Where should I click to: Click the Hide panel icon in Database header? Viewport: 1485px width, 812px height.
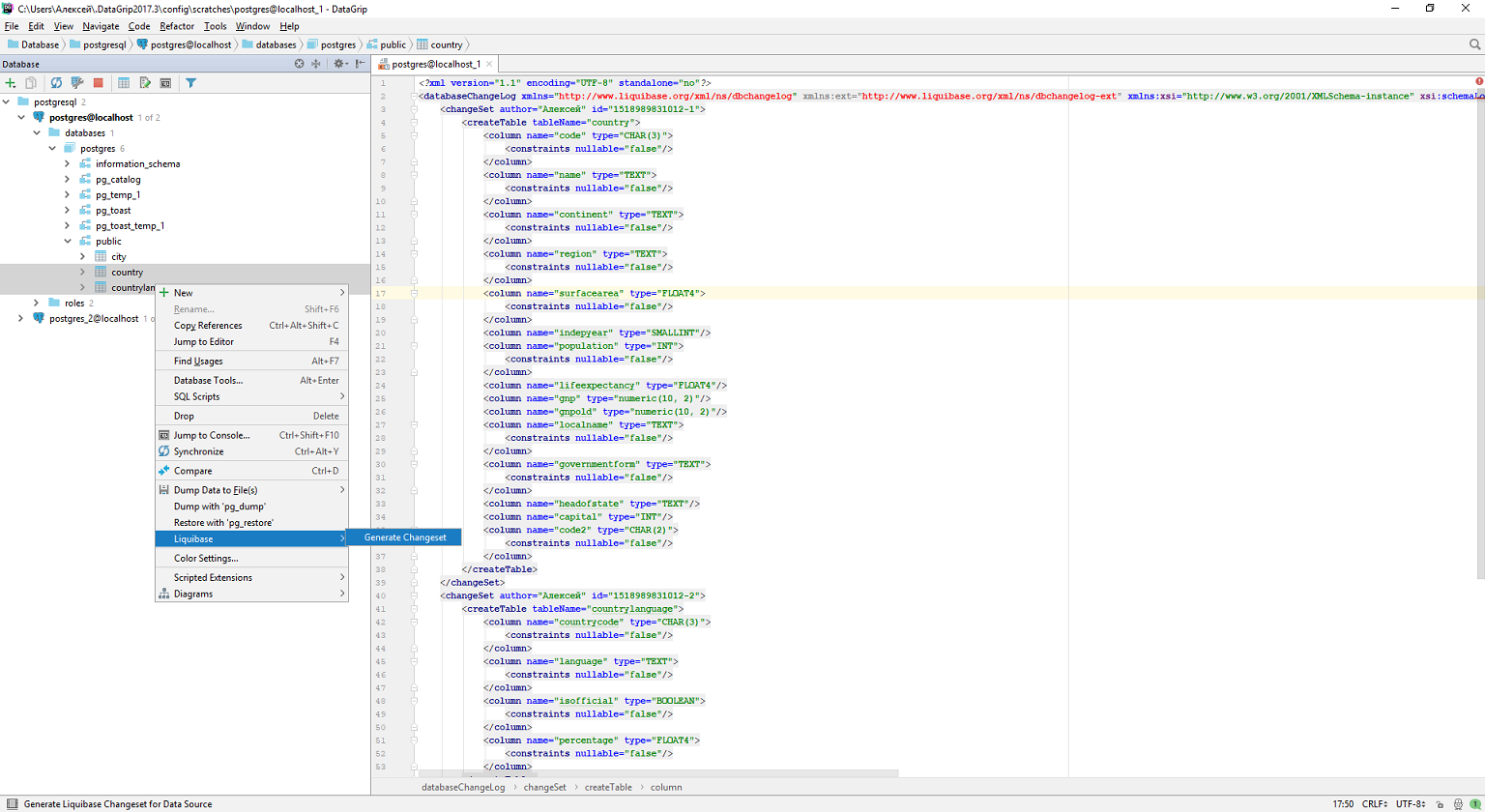click(359, 64)
